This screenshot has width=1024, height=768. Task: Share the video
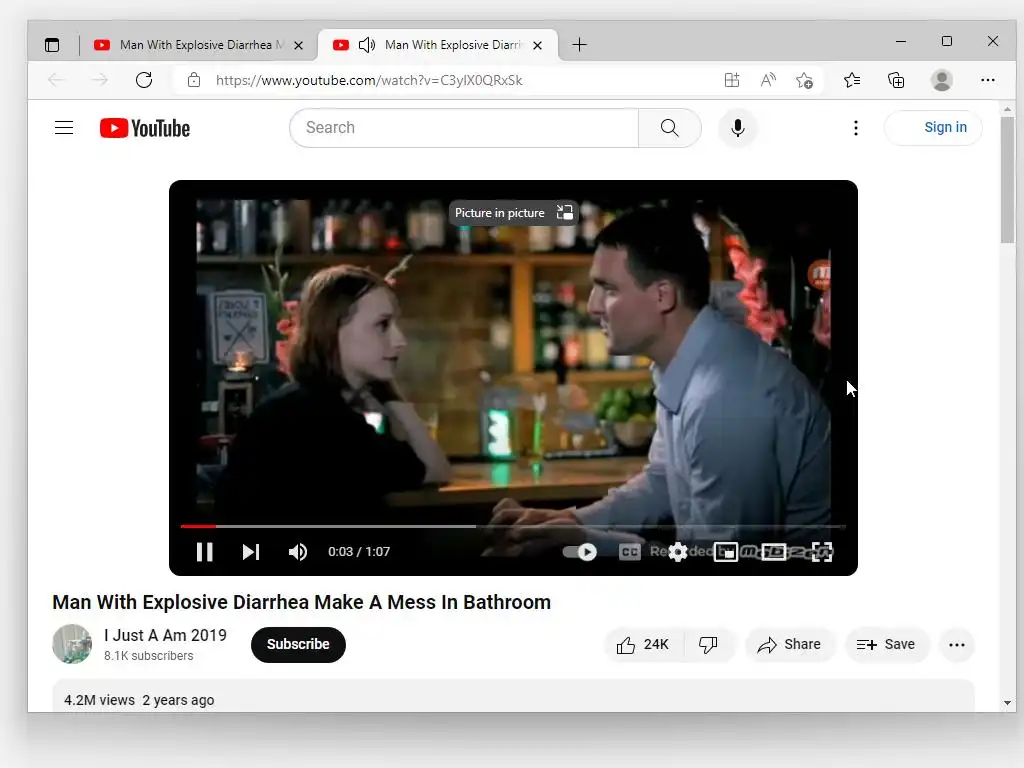pyautogui.click(x=790, y=645)
